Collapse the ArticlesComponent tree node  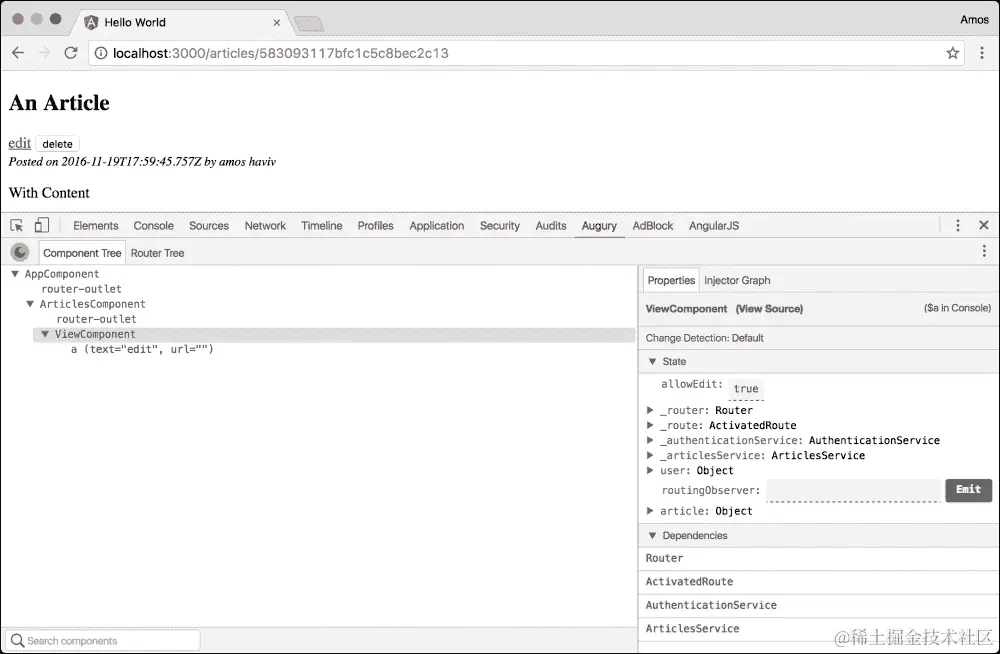click(29, 304)
